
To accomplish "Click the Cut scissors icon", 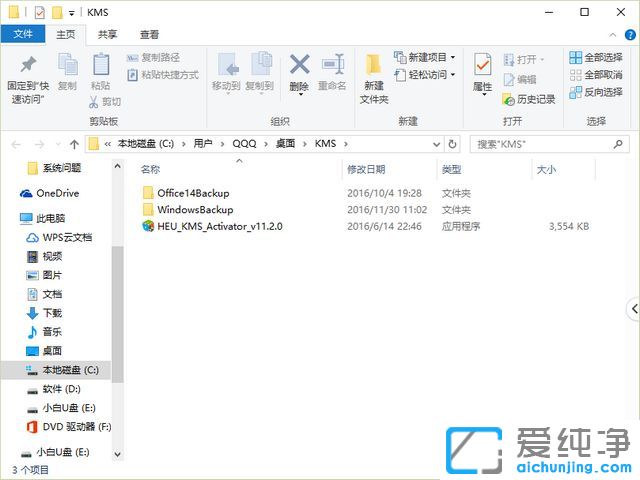I will [x=93, y=102].
